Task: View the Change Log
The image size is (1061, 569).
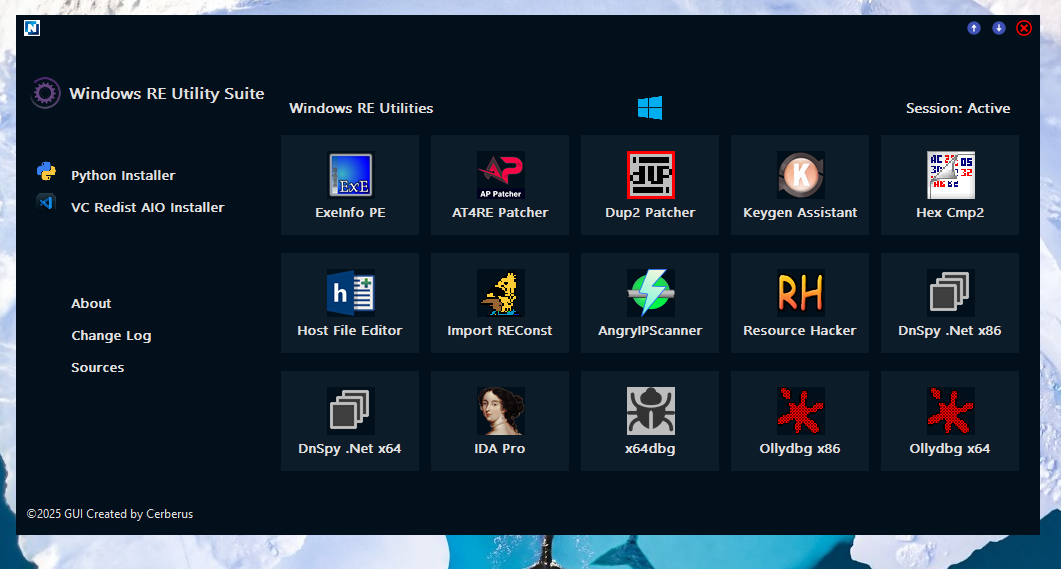Action: 111,336
